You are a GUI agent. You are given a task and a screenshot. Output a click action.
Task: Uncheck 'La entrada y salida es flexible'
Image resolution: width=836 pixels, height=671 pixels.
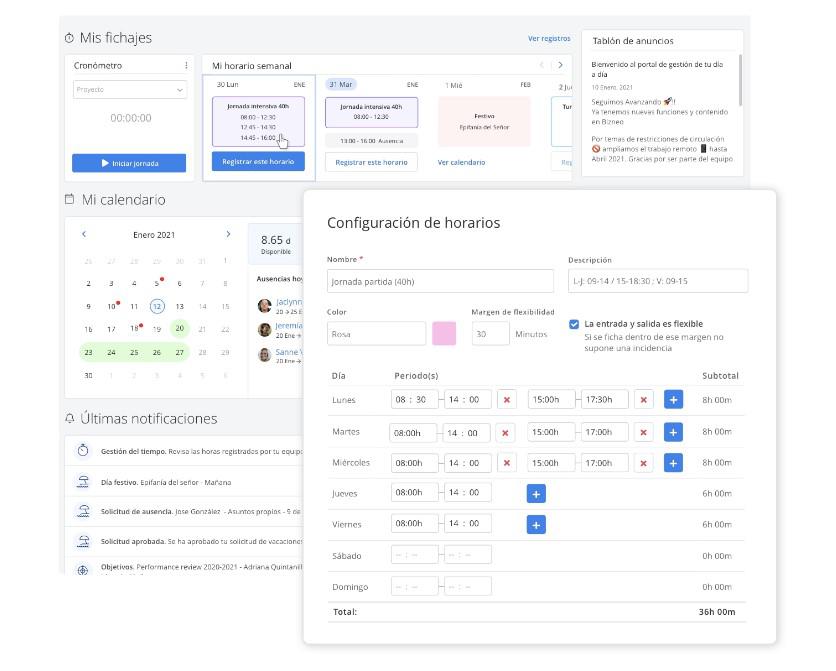pyautogui.click(x=574, y=324)
